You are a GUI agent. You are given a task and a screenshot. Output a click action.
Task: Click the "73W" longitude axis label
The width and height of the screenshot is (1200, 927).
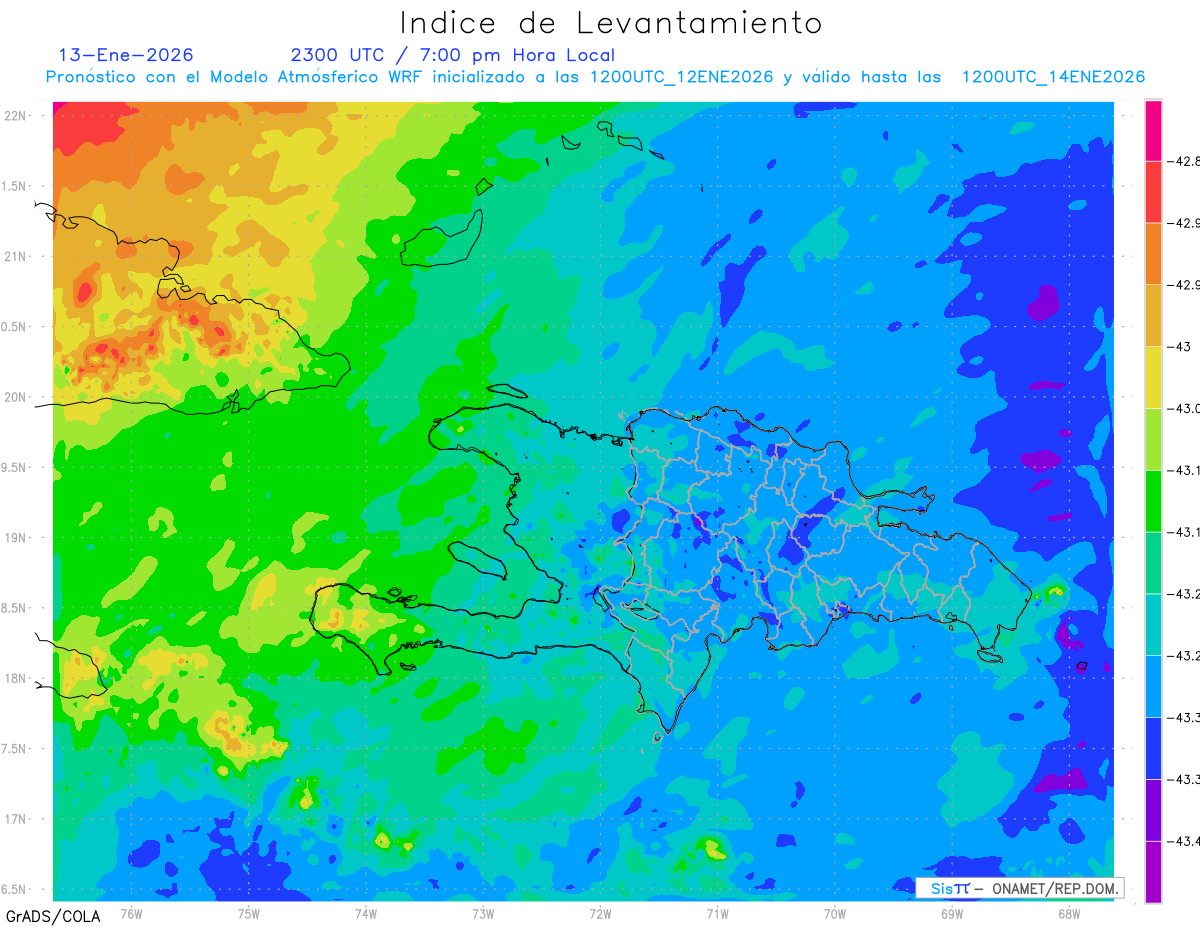point(483,913)
